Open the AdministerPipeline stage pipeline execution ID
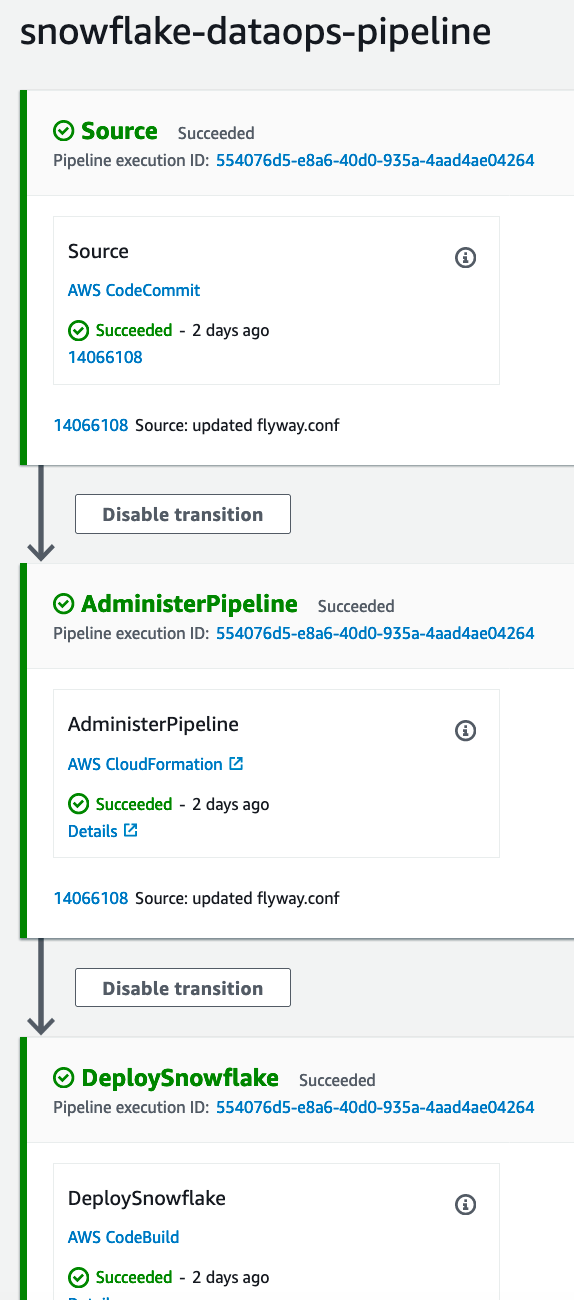 tap(375, 633)
